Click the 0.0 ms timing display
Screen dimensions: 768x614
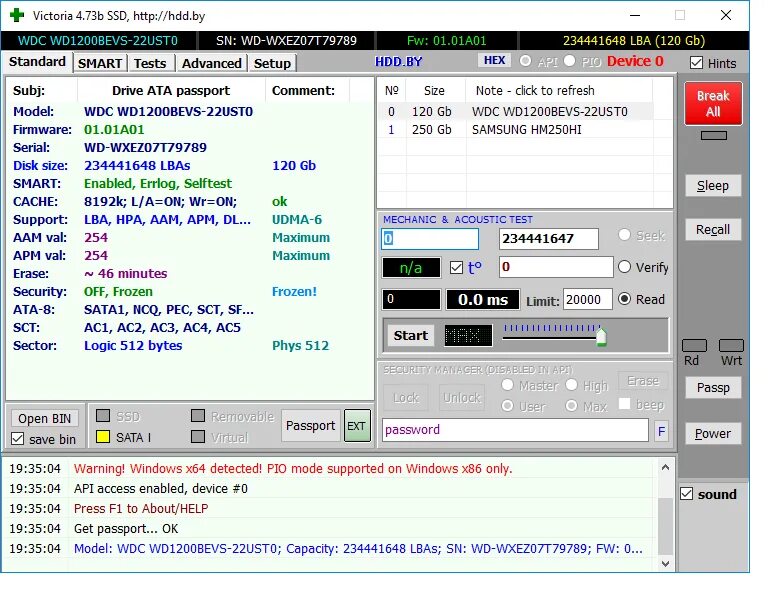click(x=482, y=300)
